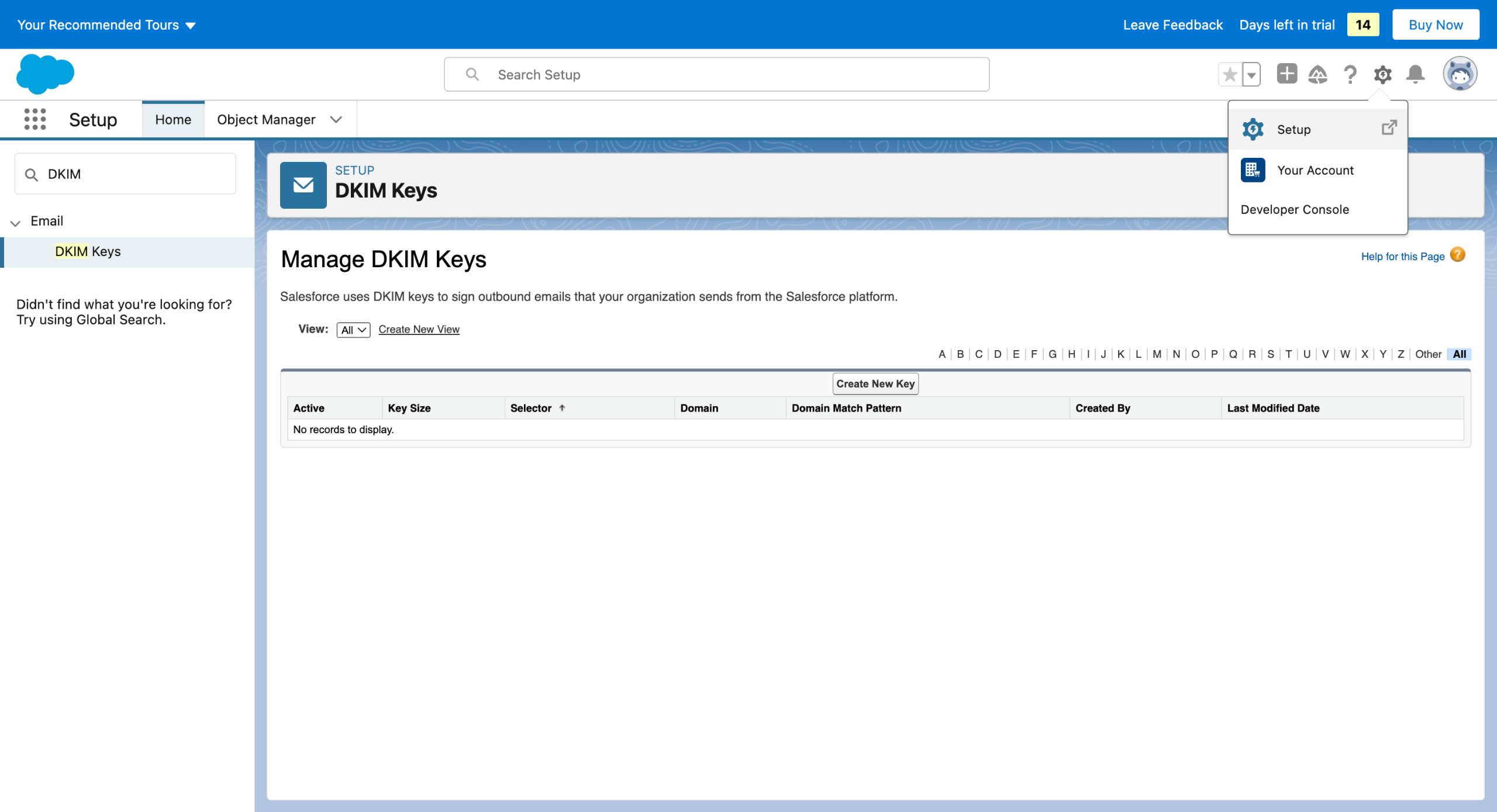The image size is (1497, 812).
Task: Filter records by letter A
Action: (941, 354)
